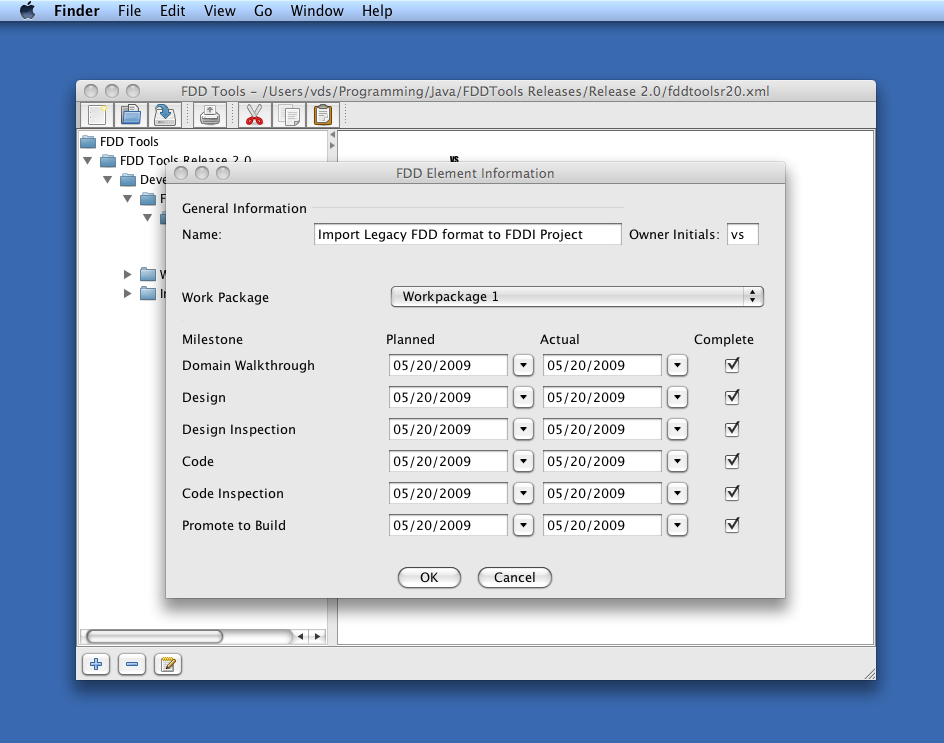Click the New document toolbar icon
Viewport: 944px width, 743px height.
pos(97,115)
